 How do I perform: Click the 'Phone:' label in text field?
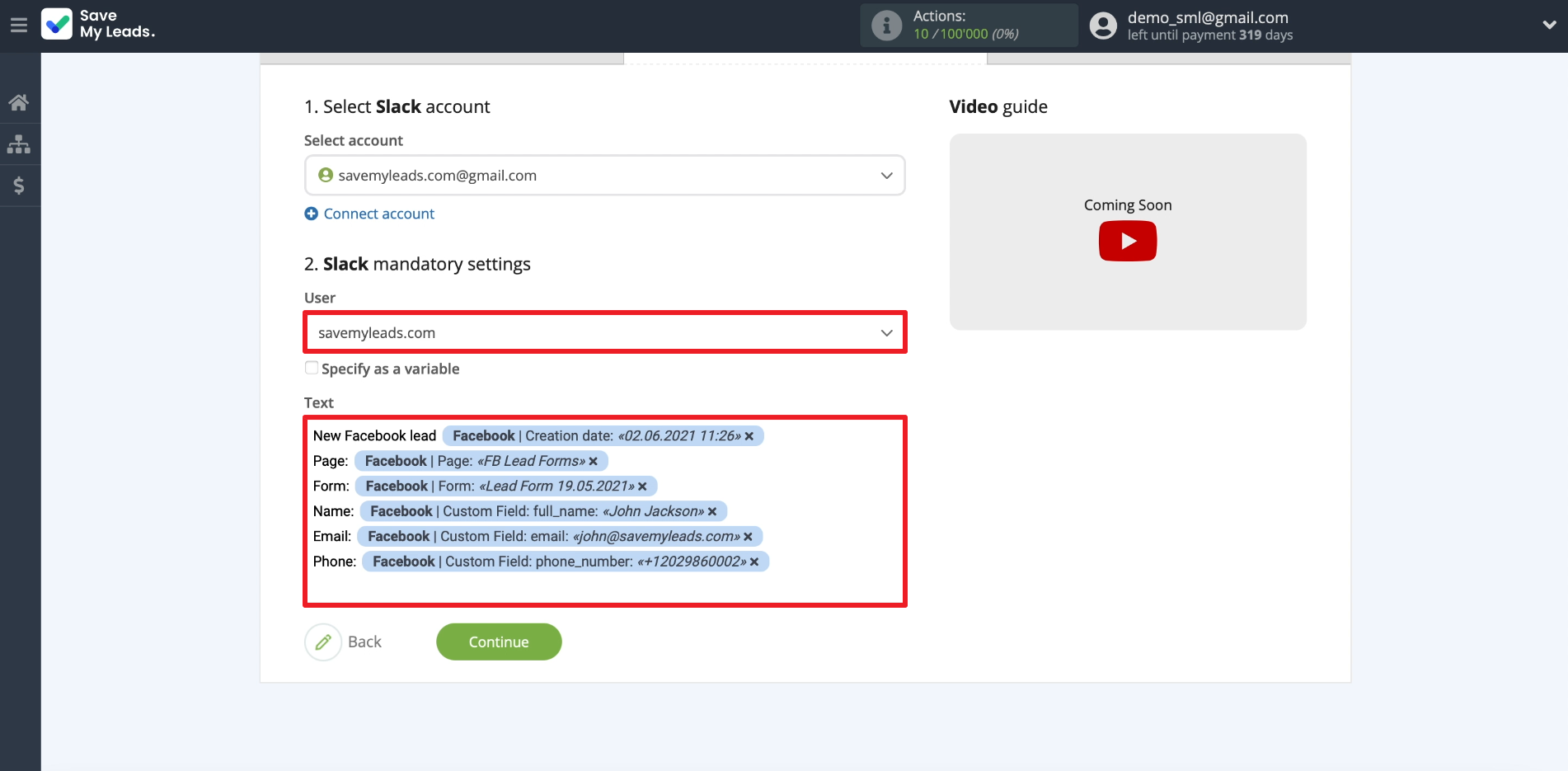[x=335, y=562]
